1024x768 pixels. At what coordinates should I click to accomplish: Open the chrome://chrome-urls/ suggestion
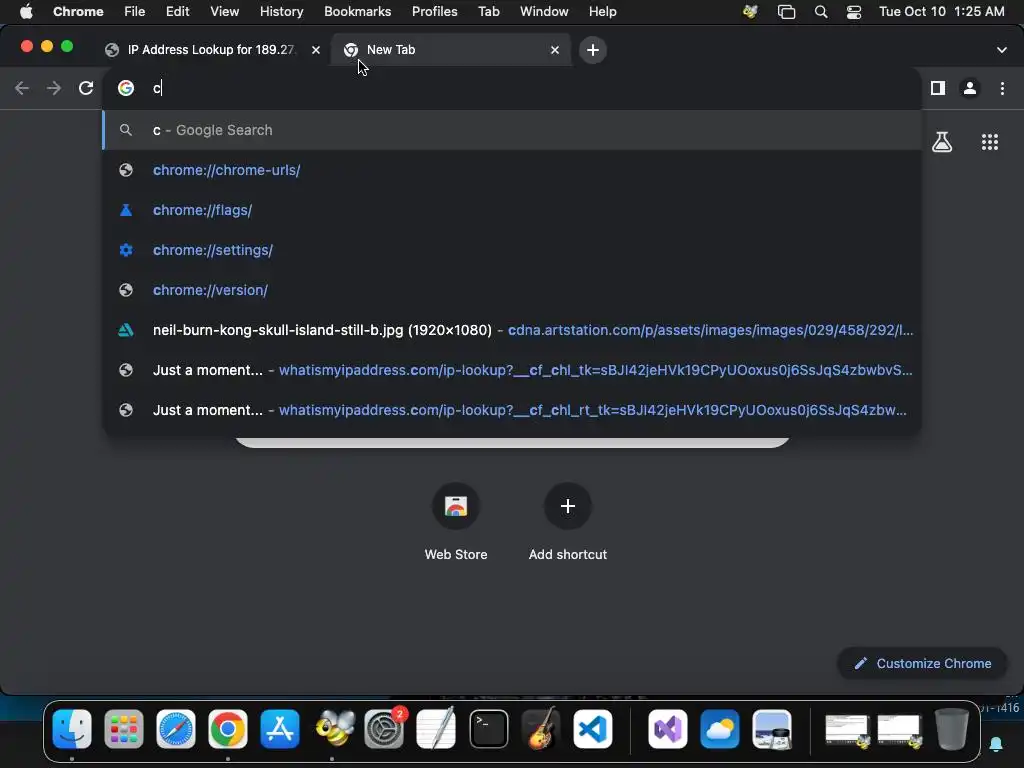(512, 170)
